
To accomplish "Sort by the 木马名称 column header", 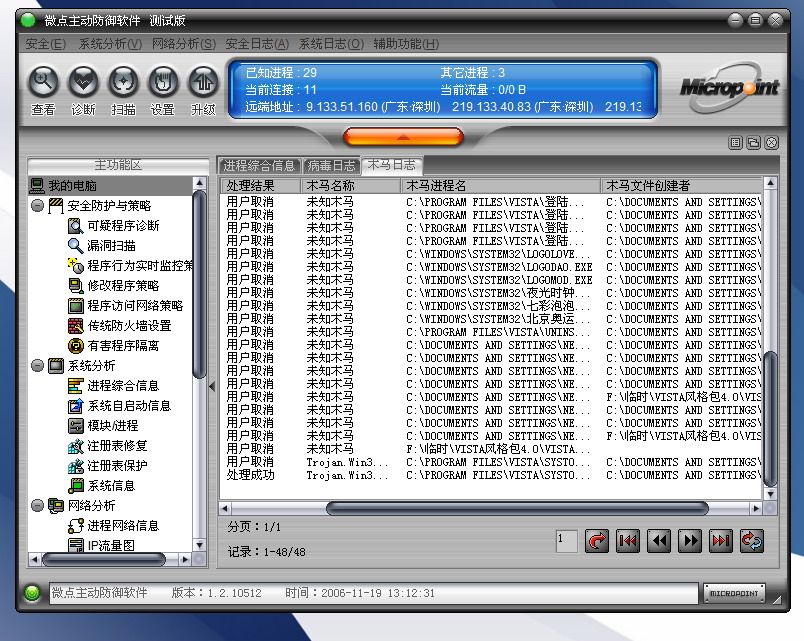I will 350,186.
